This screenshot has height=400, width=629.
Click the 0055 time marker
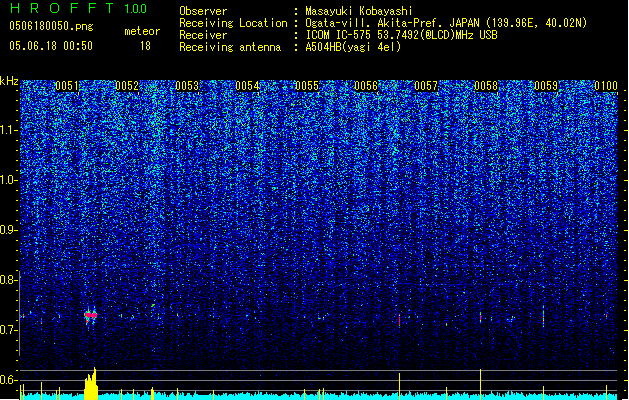point(307,86)
